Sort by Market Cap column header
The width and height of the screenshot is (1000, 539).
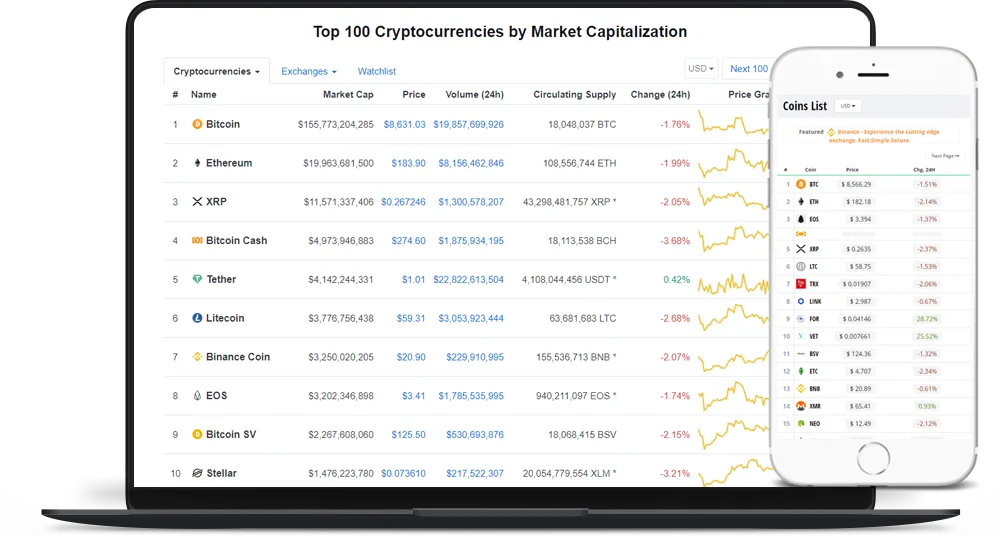[x=348, y=94]
